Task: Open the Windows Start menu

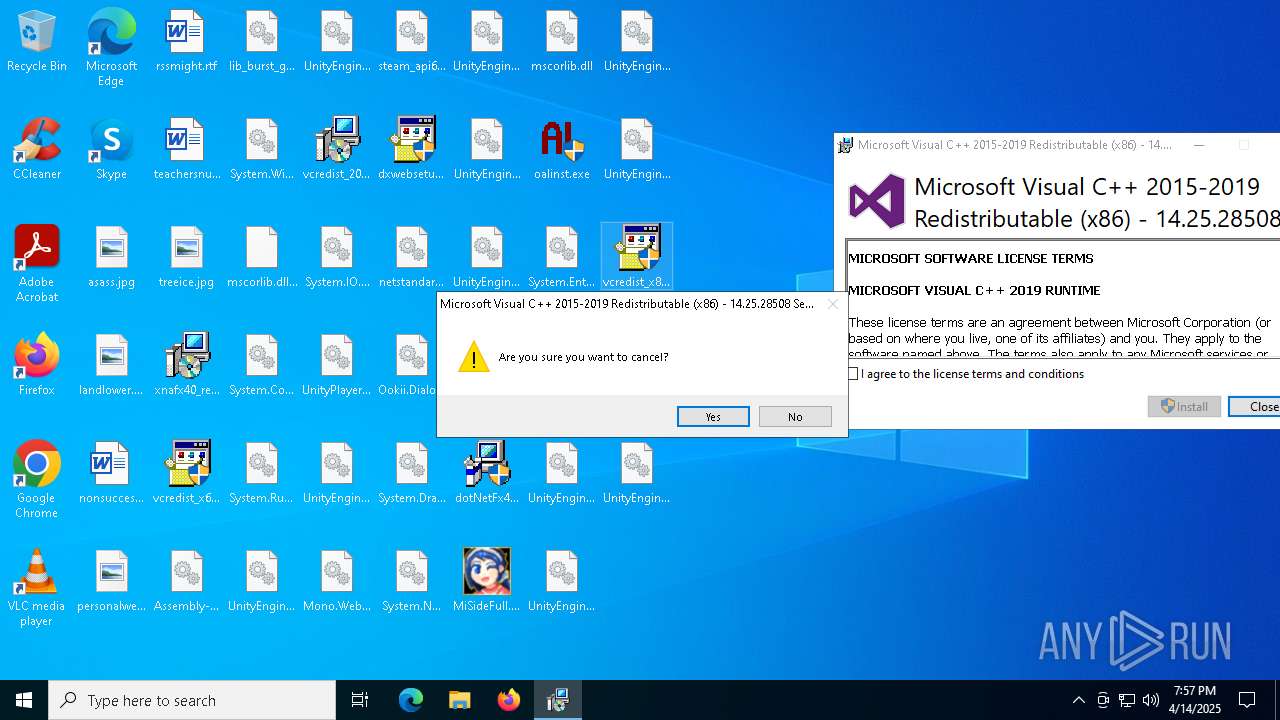Action: [x=24, y=700]
